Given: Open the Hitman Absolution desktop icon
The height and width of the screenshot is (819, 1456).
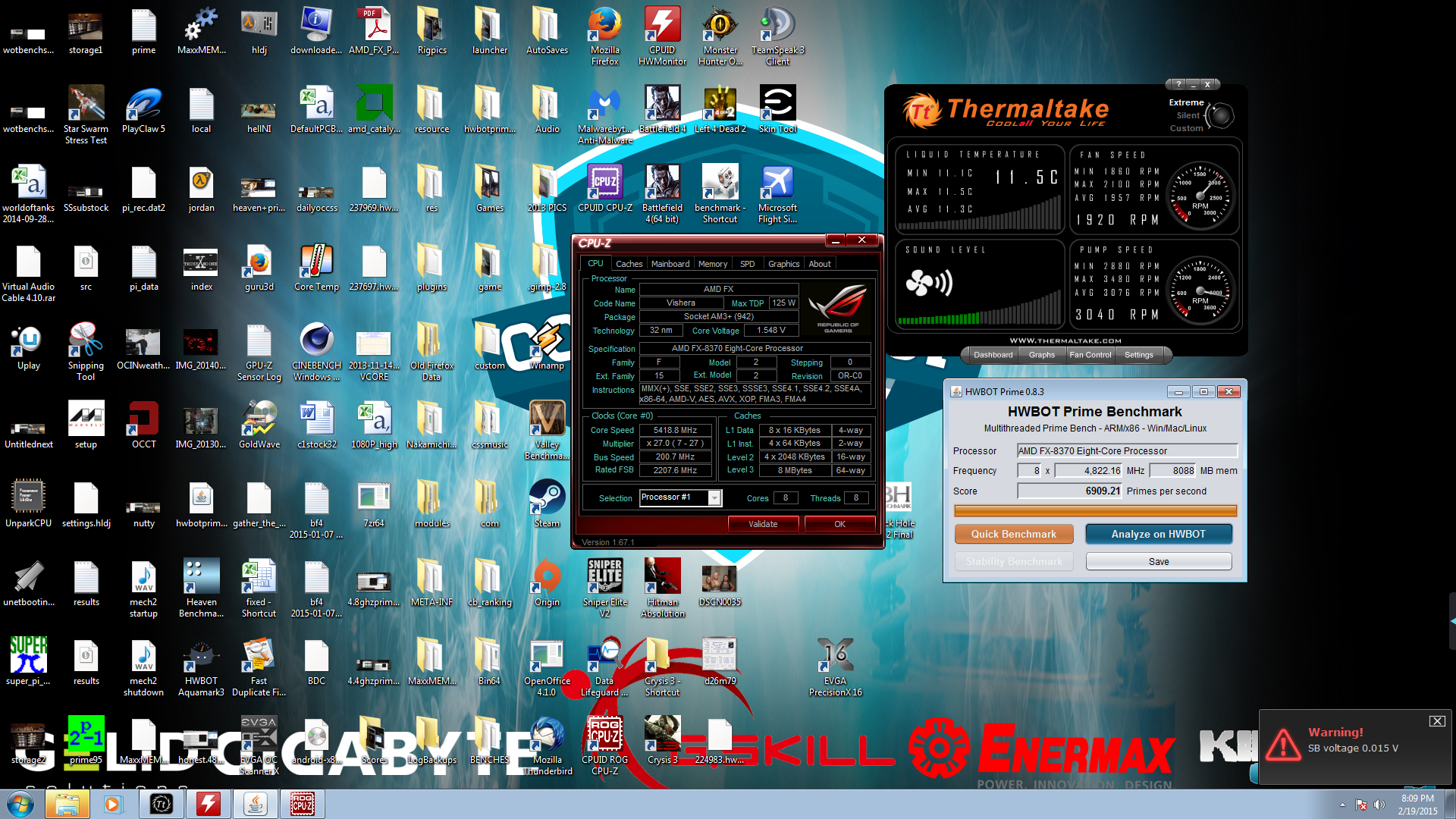Looking at the screenshot, I should click(662, 588).
